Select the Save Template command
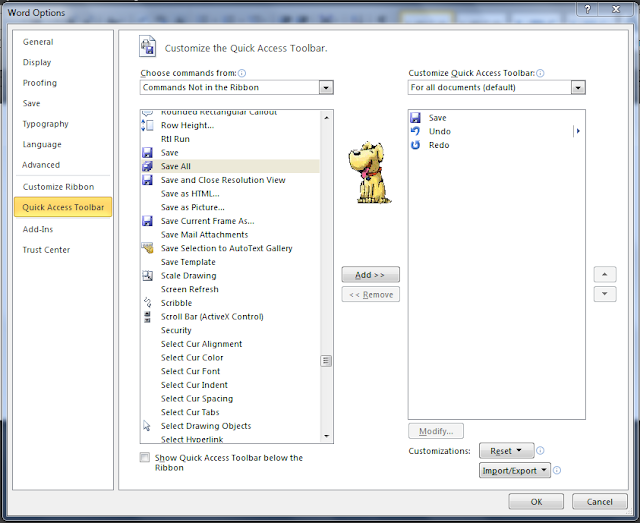640x523 pixels. click(230, 262)
